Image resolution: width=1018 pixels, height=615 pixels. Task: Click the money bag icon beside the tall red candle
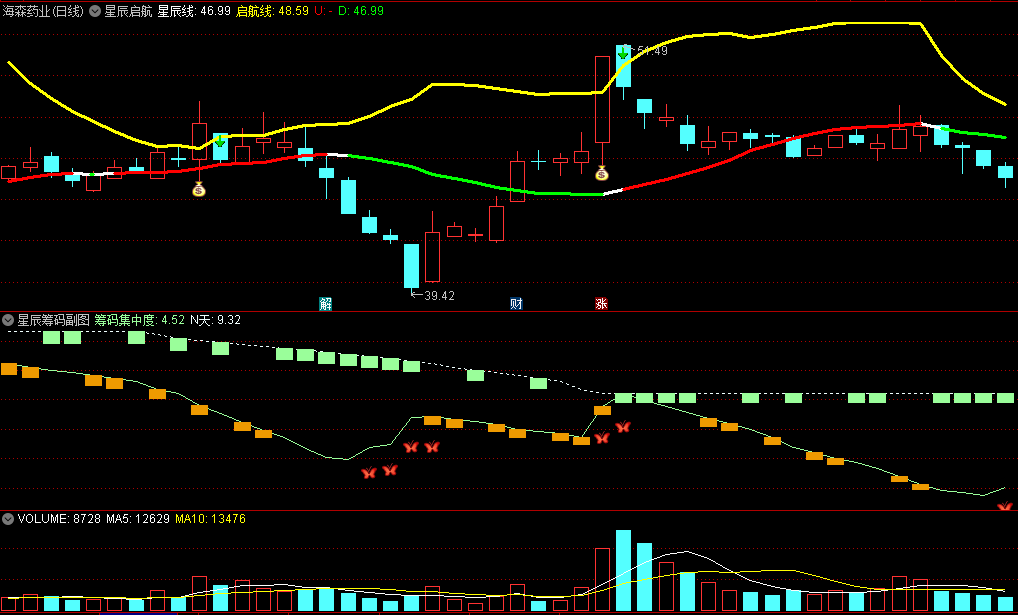(602, 173)
